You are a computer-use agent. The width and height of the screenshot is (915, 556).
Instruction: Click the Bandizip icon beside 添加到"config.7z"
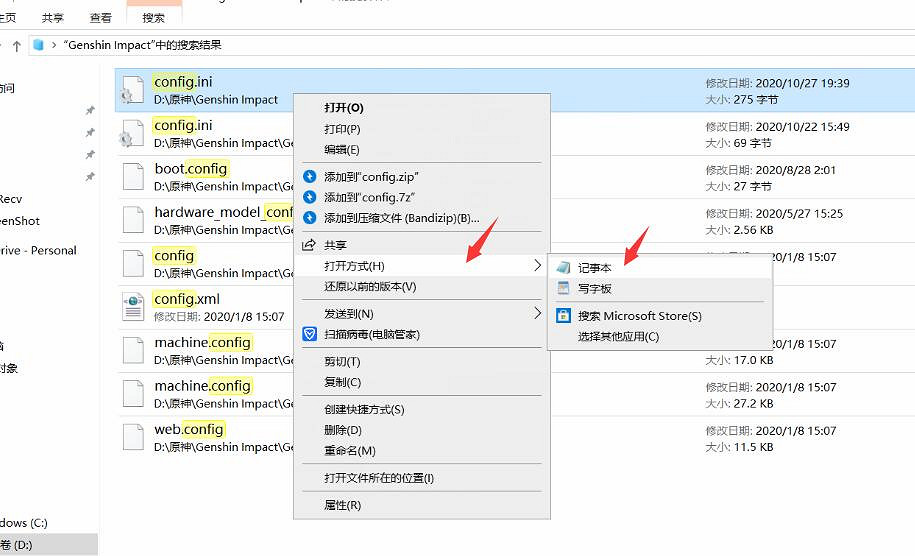click(309, 197)
